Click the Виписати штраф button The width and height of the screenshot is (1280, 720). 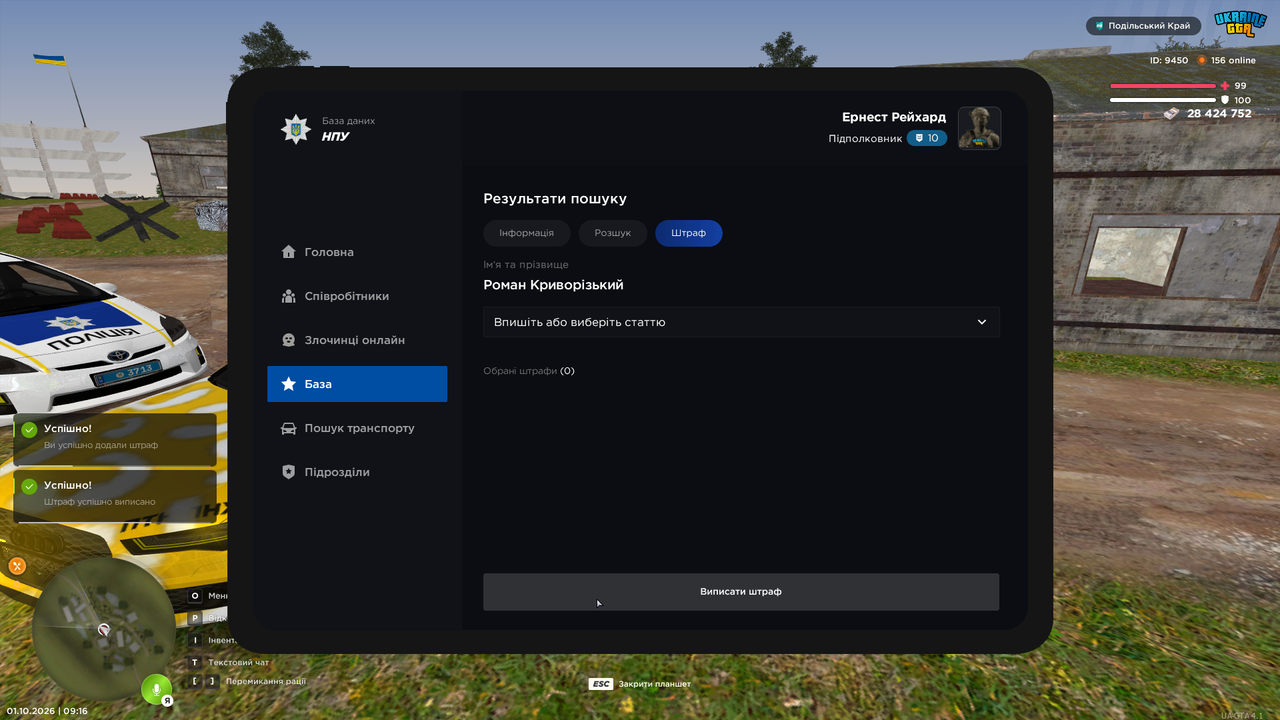pos(741,592)
